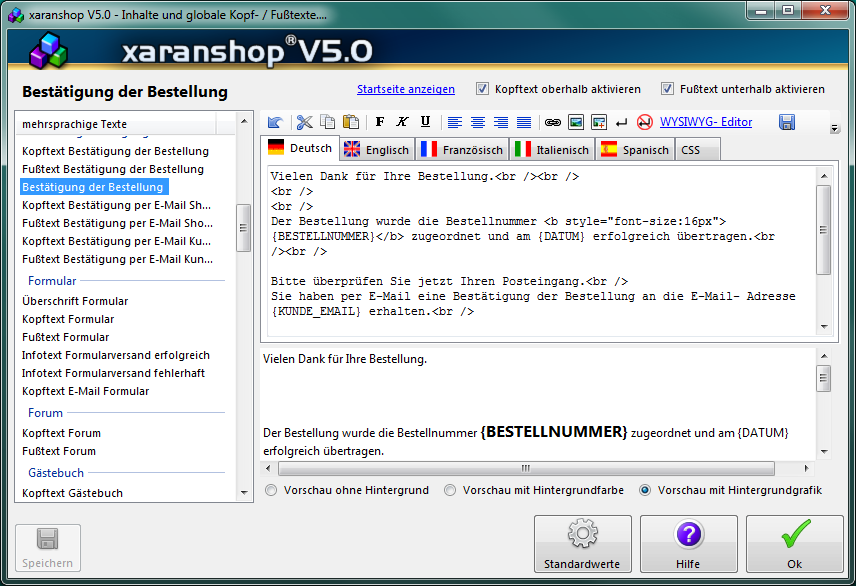Toggle Kopftext oberhalb aktivieren checkbox
The image size is (856, 586).
coord(482,88)
